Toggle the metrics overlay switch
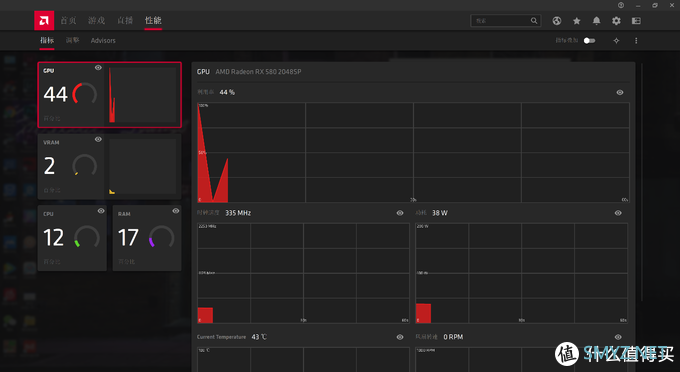Screen dimensions: 680x372 coord(589,40)
